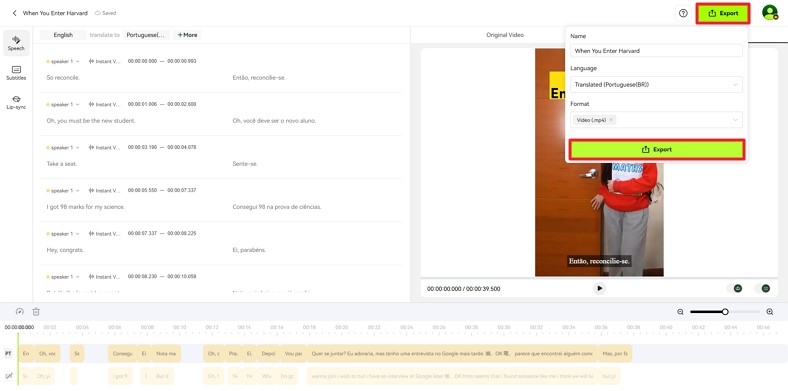Remove the Video (mp4) format tag
The height and width of the screenshot is (391, 788).
(611, 120)
